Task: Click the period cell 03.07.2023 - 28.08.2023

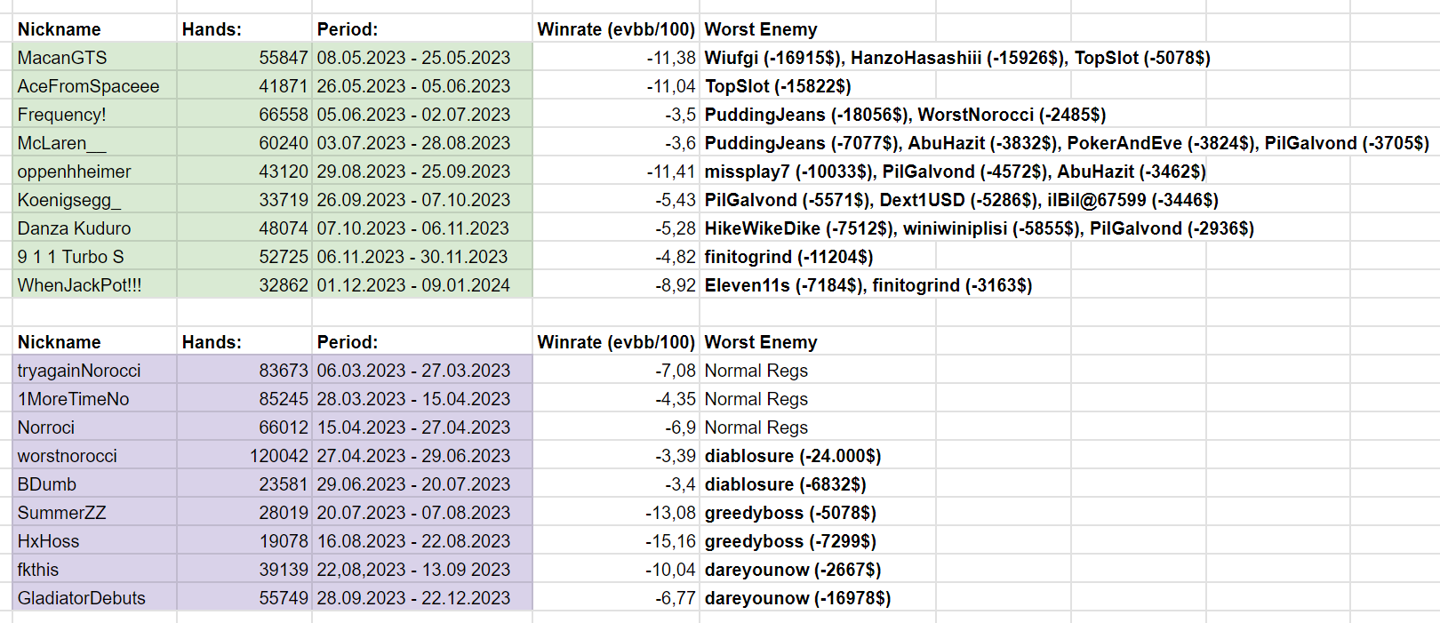Action: [413, 143]
